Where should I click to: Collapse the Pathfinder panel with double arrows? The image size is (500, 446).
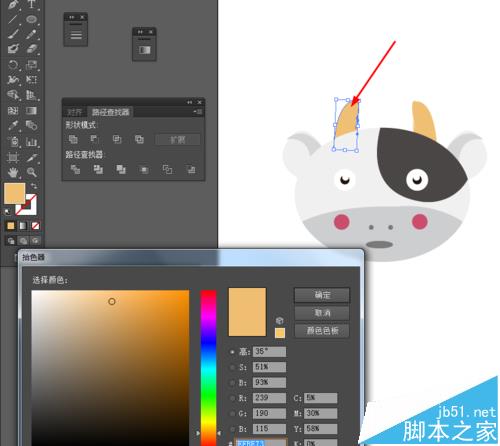[190, 102]
